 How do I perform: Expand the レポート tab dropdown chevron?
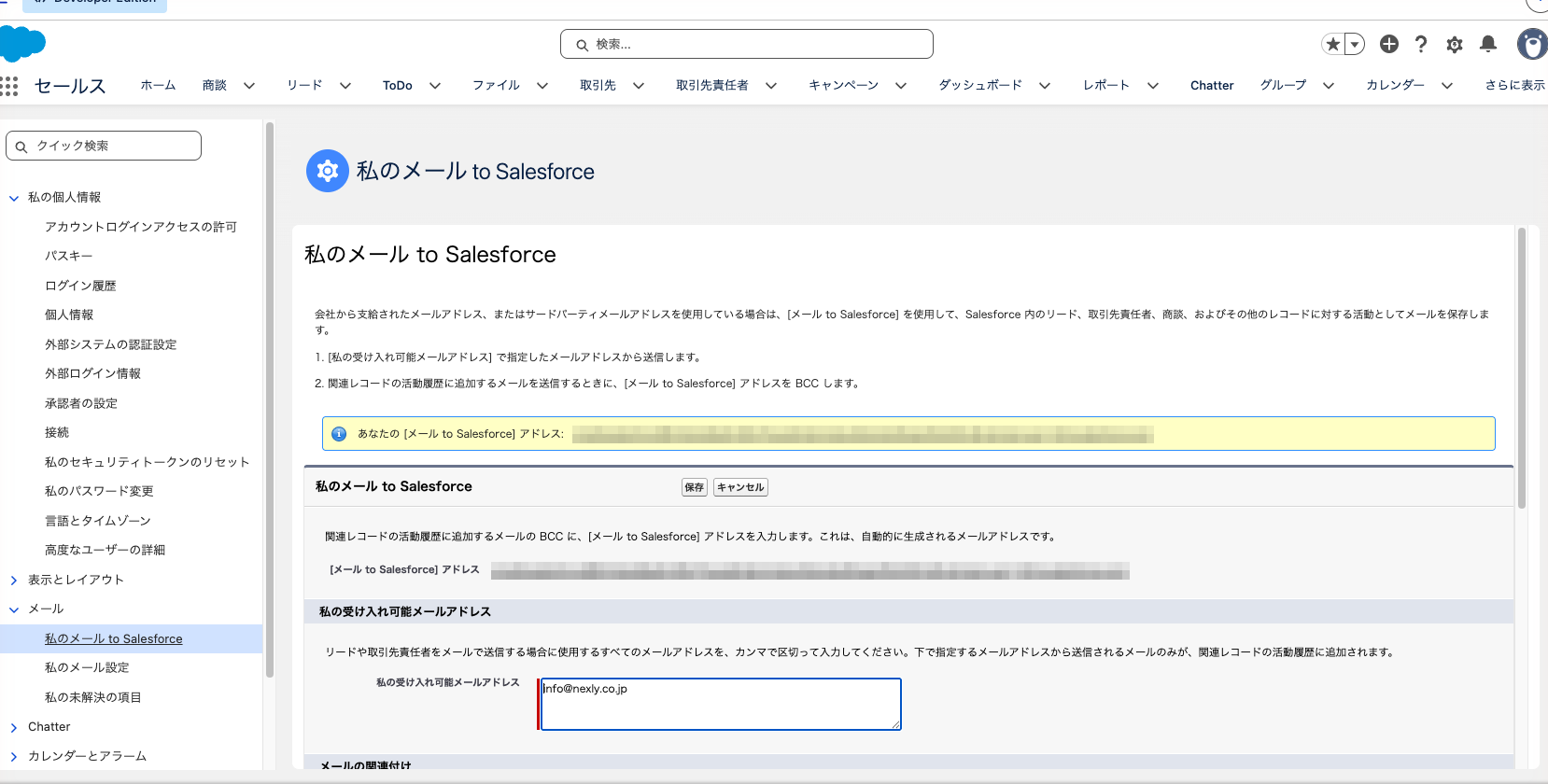point(1153,86)
